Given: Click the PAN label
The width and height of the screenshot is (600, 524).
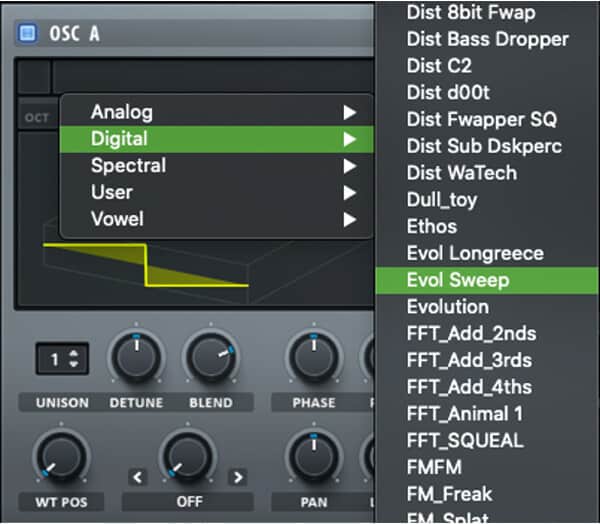Looking at the screenshot, I should click(x=314, y=502).
